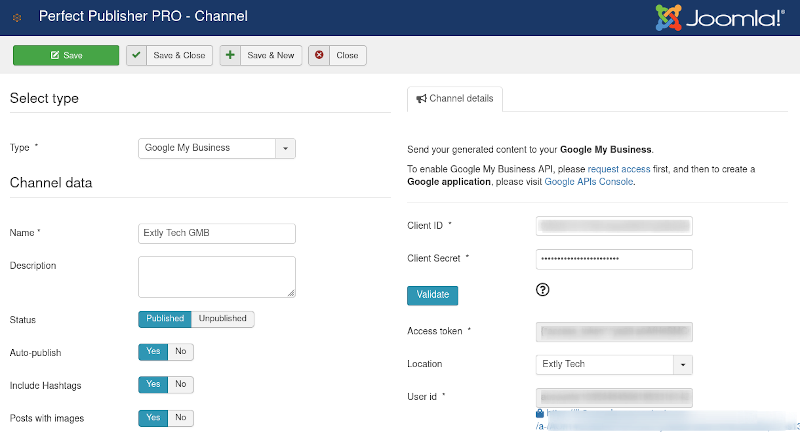Viewport: 800px width, 438px height.
Task: Open the request access link
Action: point(619,169)
